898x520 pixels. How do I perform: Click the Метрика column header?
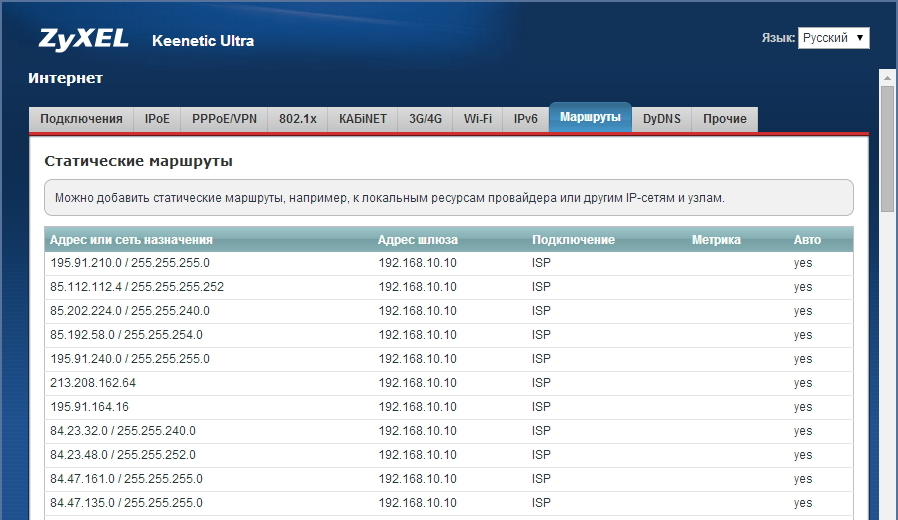715,240
